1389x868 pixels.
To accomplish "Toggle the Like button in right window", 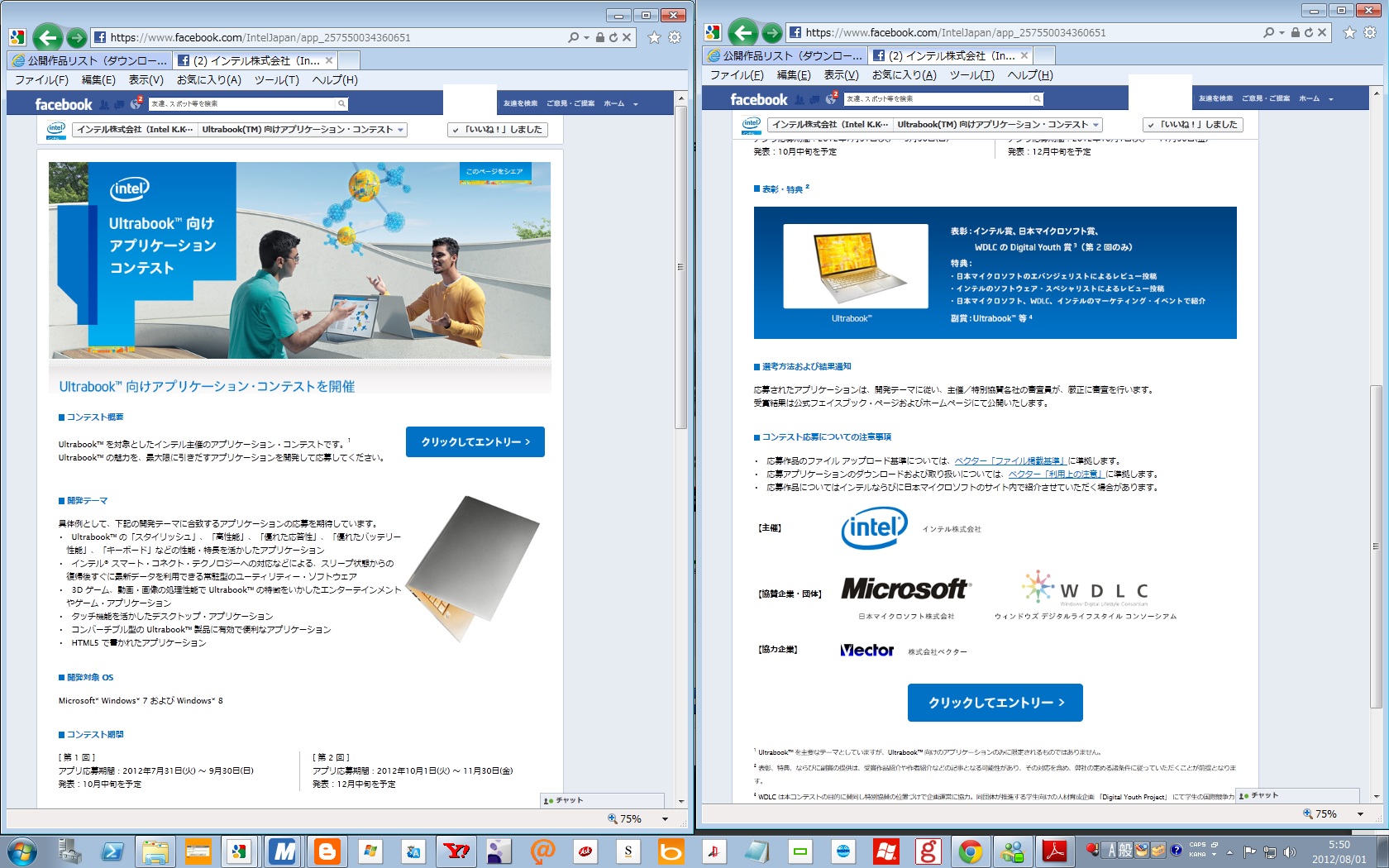I will click(x=1193, y=125).
